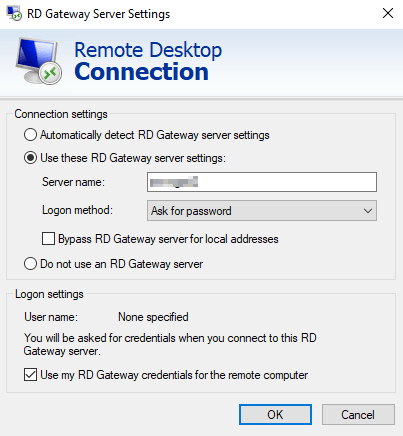Enable Bypass RD Gateway server for local addresses
The width and height of the screenshot is (403, 436).
click(x=48, y=239)
